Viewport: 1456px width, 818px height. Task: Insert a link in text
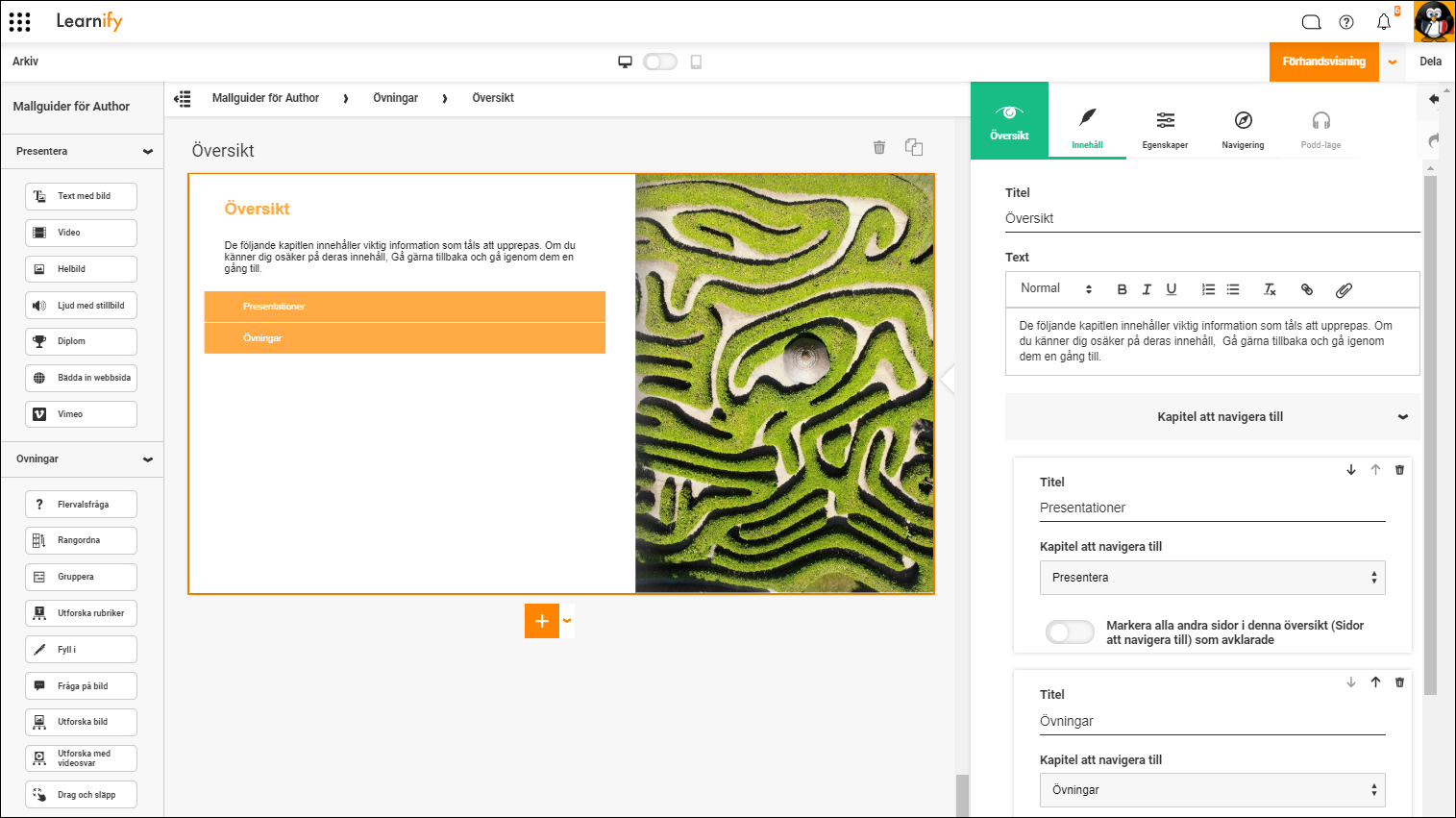pos(1307,289)
